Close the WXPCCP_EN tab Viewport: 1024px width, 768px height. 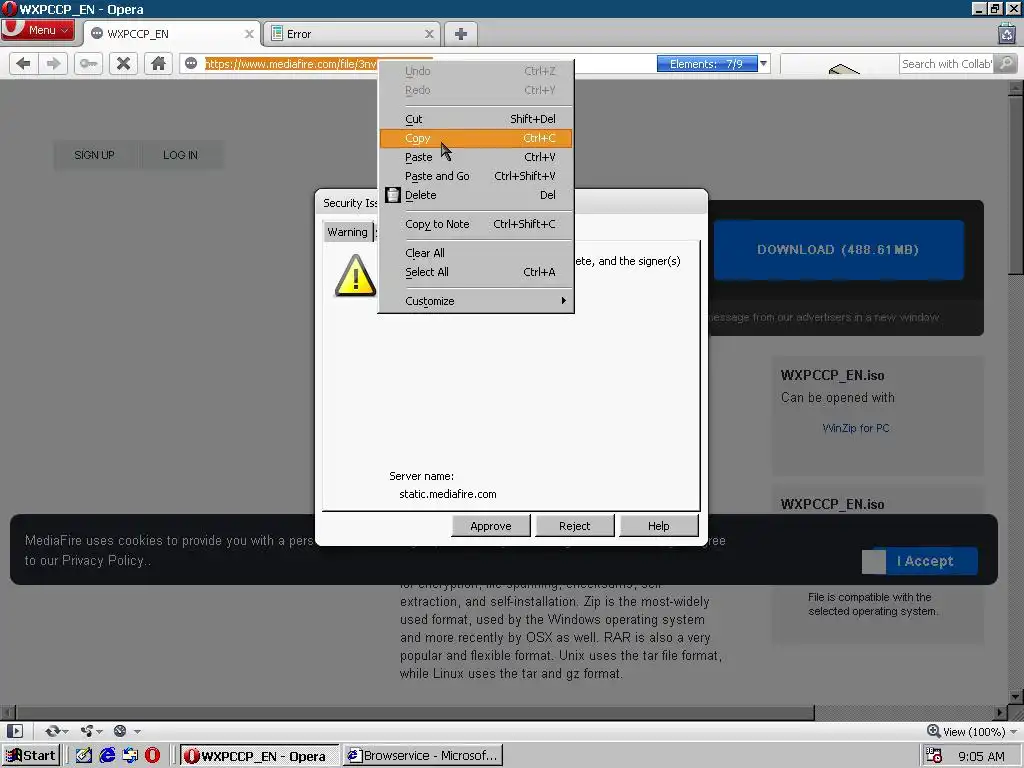249,34
